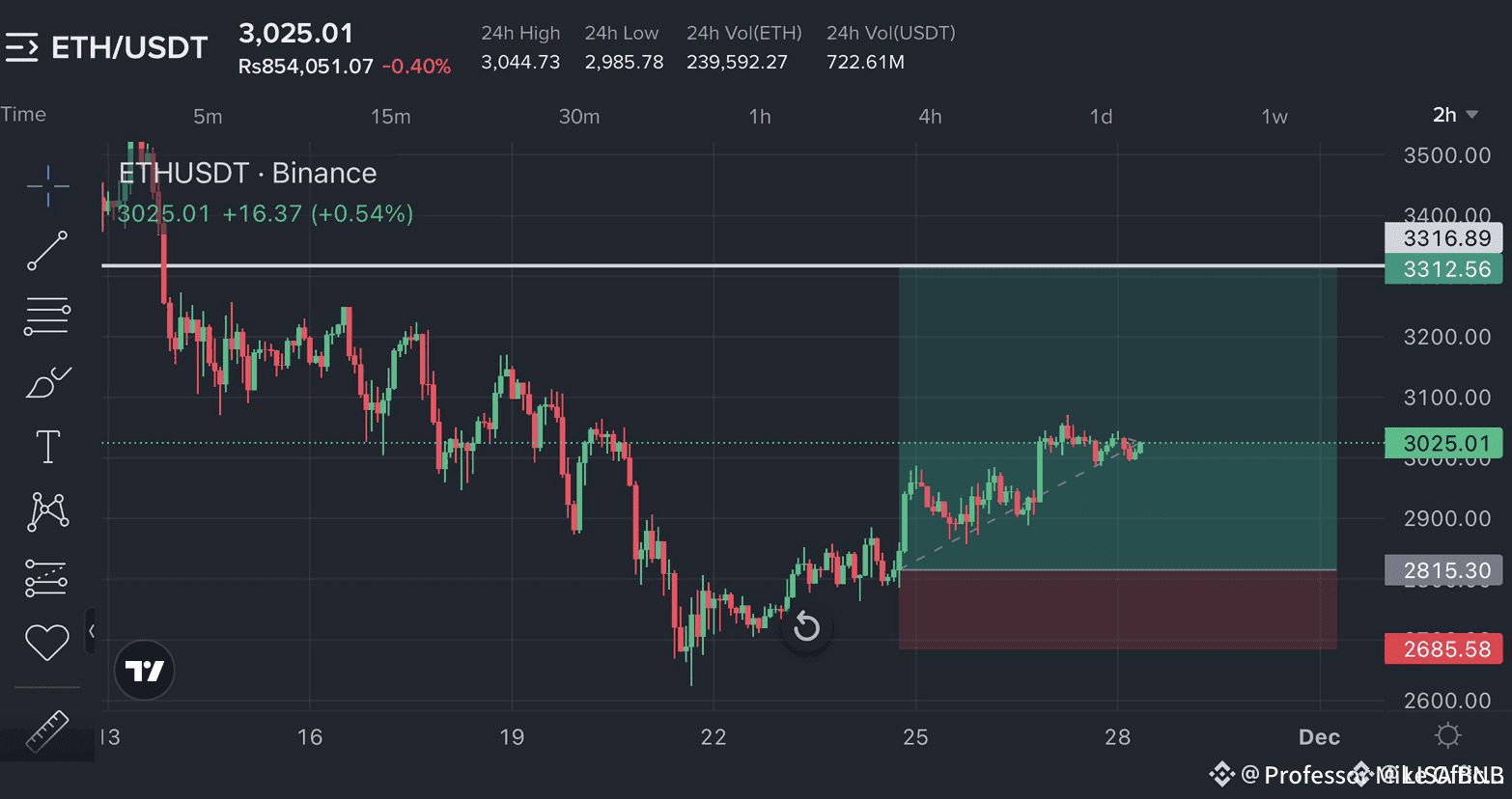Select the ruler measure tool
The image size is (1512, 799).
point(47,730)
